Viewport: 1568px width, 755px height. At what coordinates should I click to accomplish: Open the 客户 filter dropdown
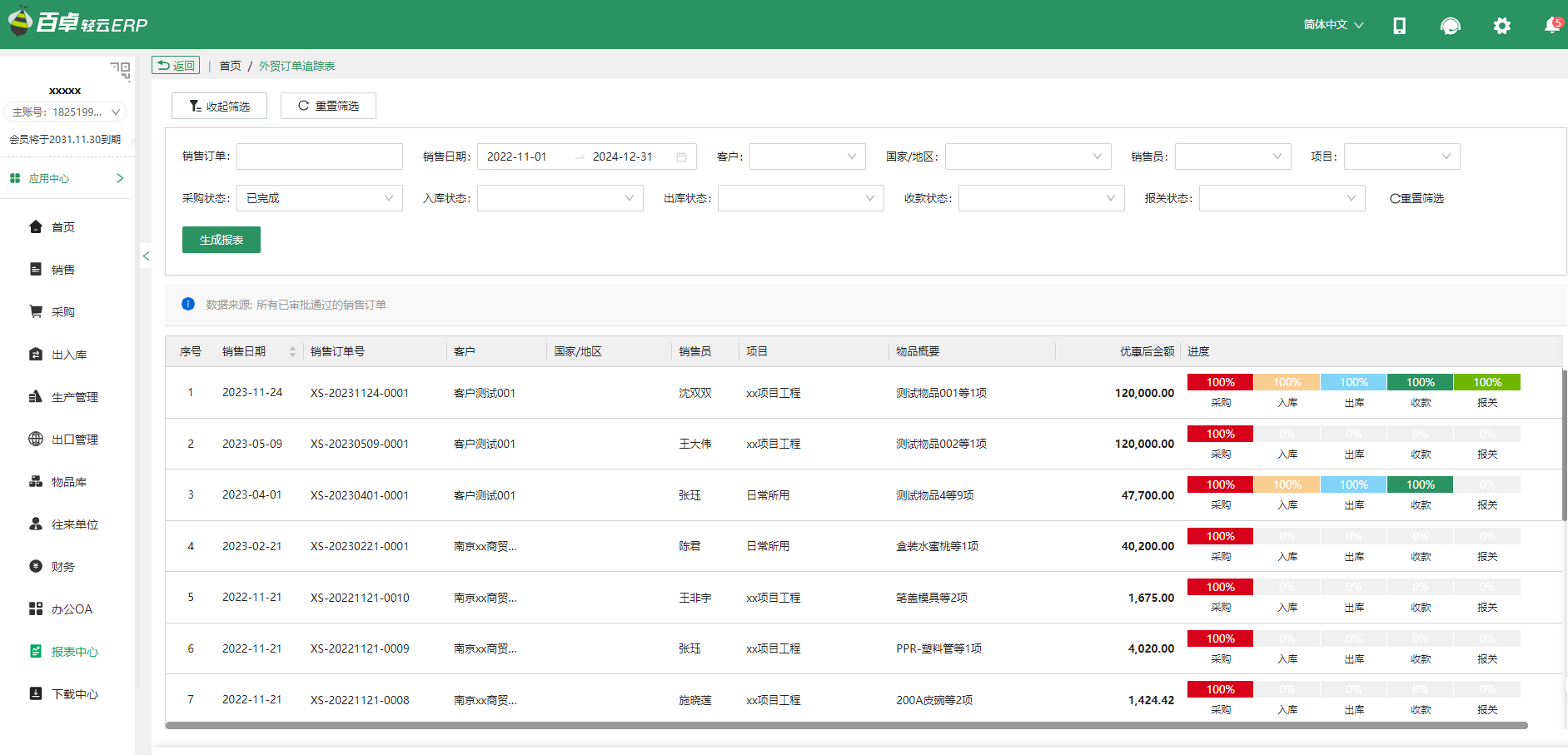tap(807, 156)
